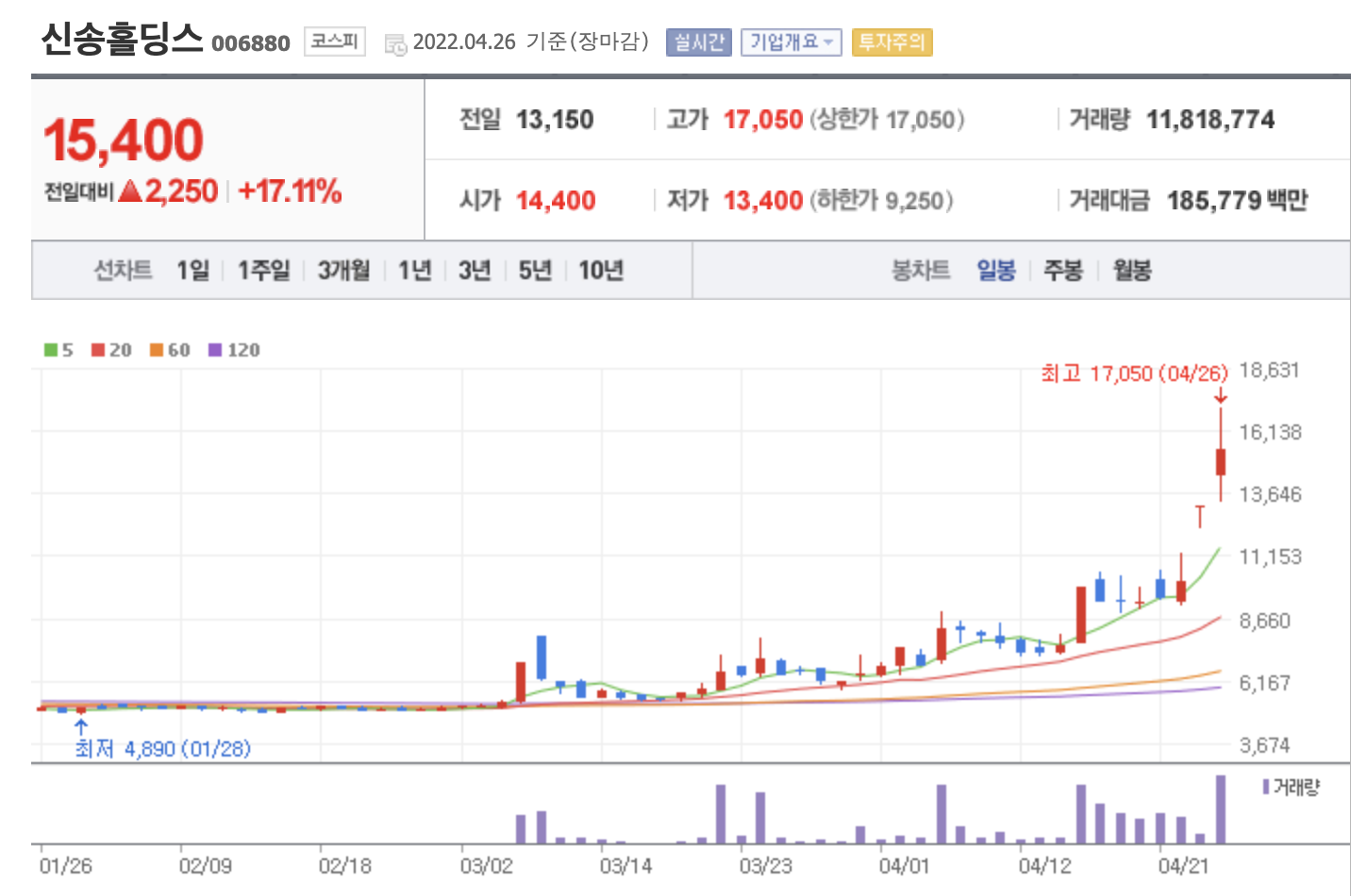Image resolution: width=1351 pixels, height=896 pixels.
Task: Click the orange 60-day moving average swatch
Action: pyautogui.click(x=157, y=350)
